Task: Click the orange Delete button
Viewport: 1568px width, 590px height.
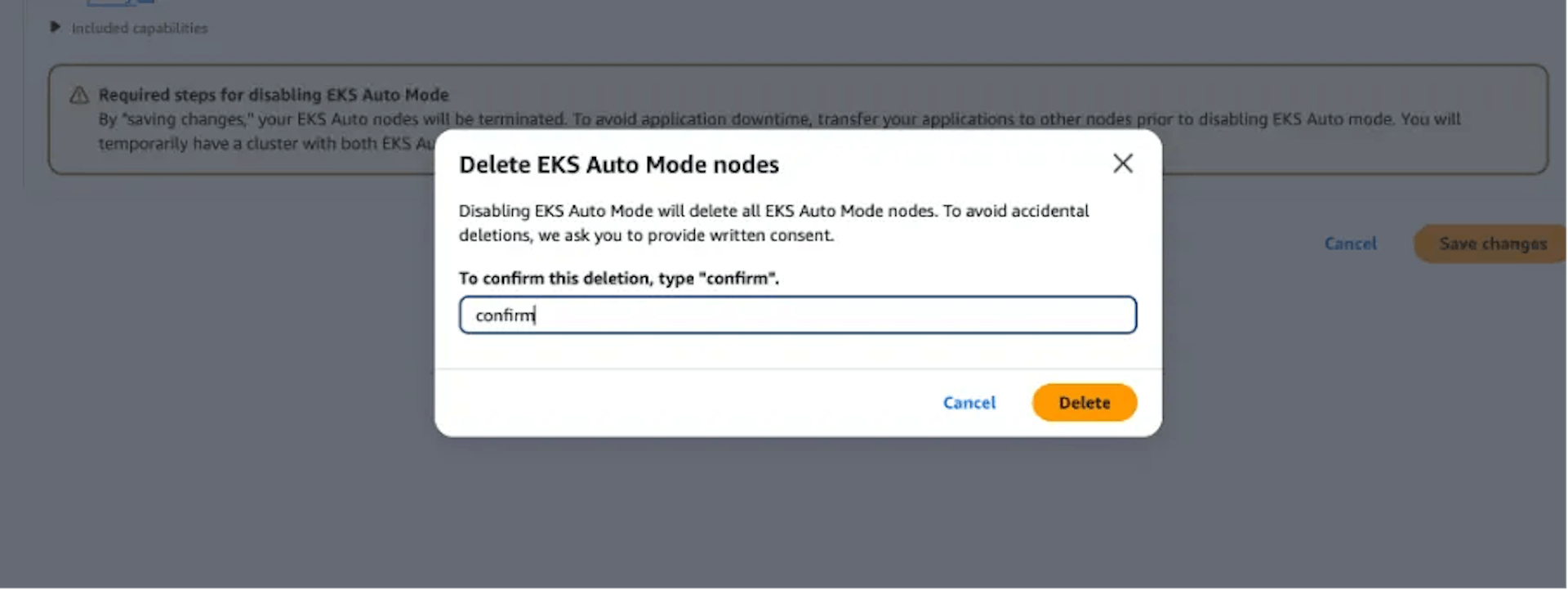Action: pos(1085,403)
